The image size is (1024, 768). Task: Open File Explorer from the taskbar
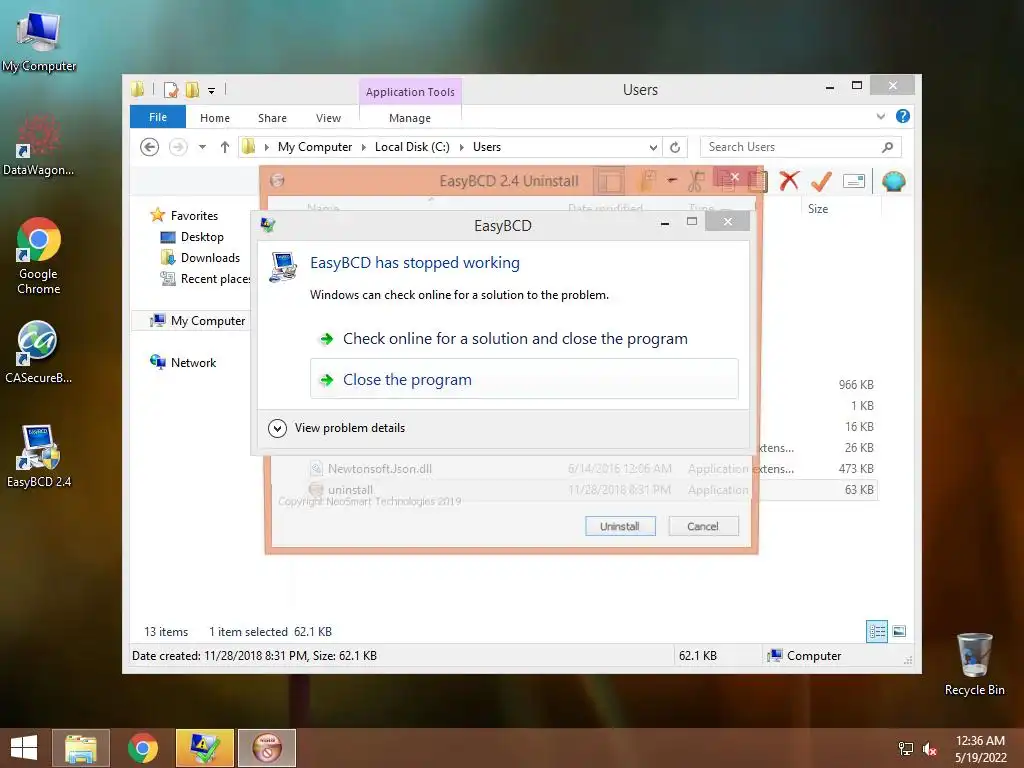click(x=81, y=748)
